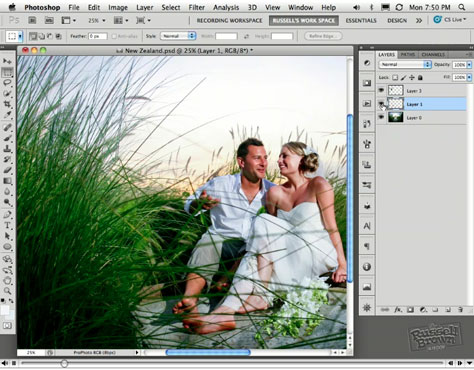474x370 pixels.
Task: Select the Rectangular Marquee tool in toolbox
Action: (x=7, y=72)
